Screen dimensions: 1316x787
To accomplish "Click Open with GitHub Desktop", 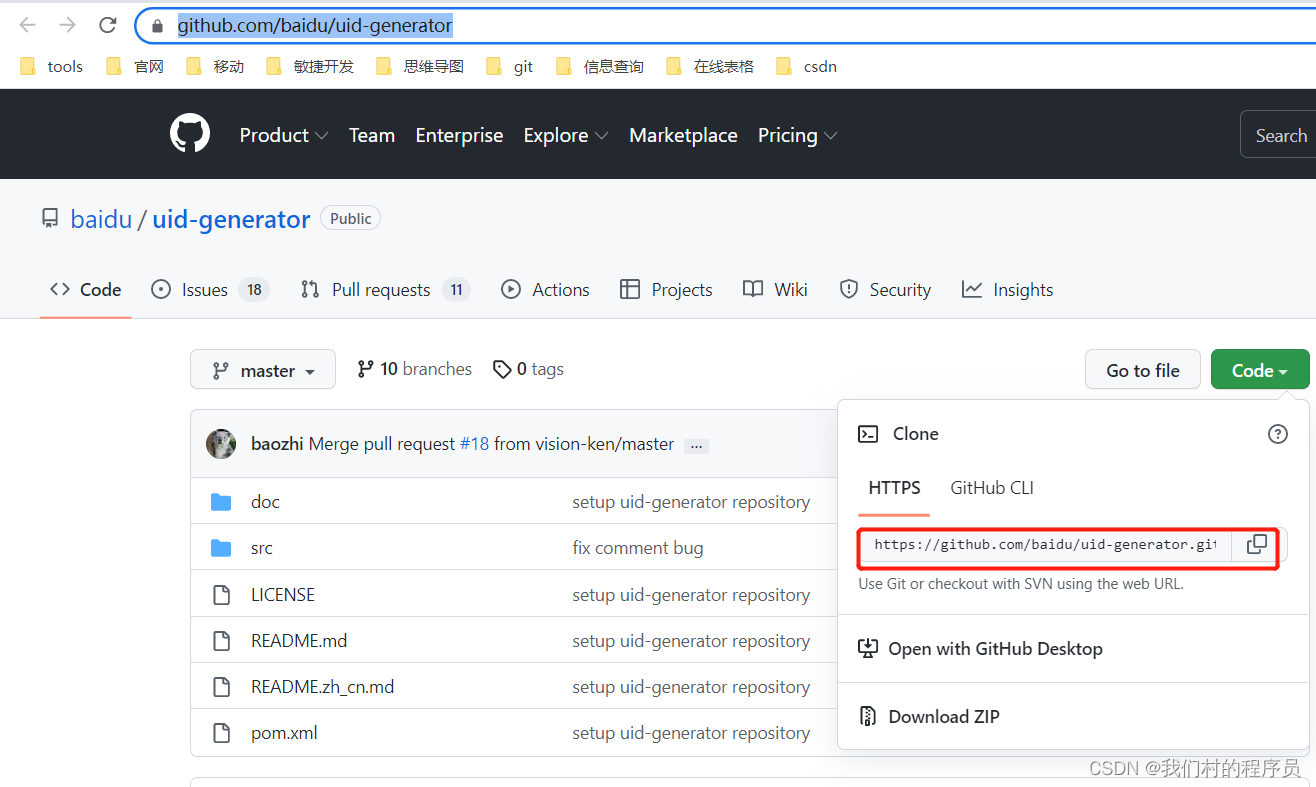I will pos(995,649).
